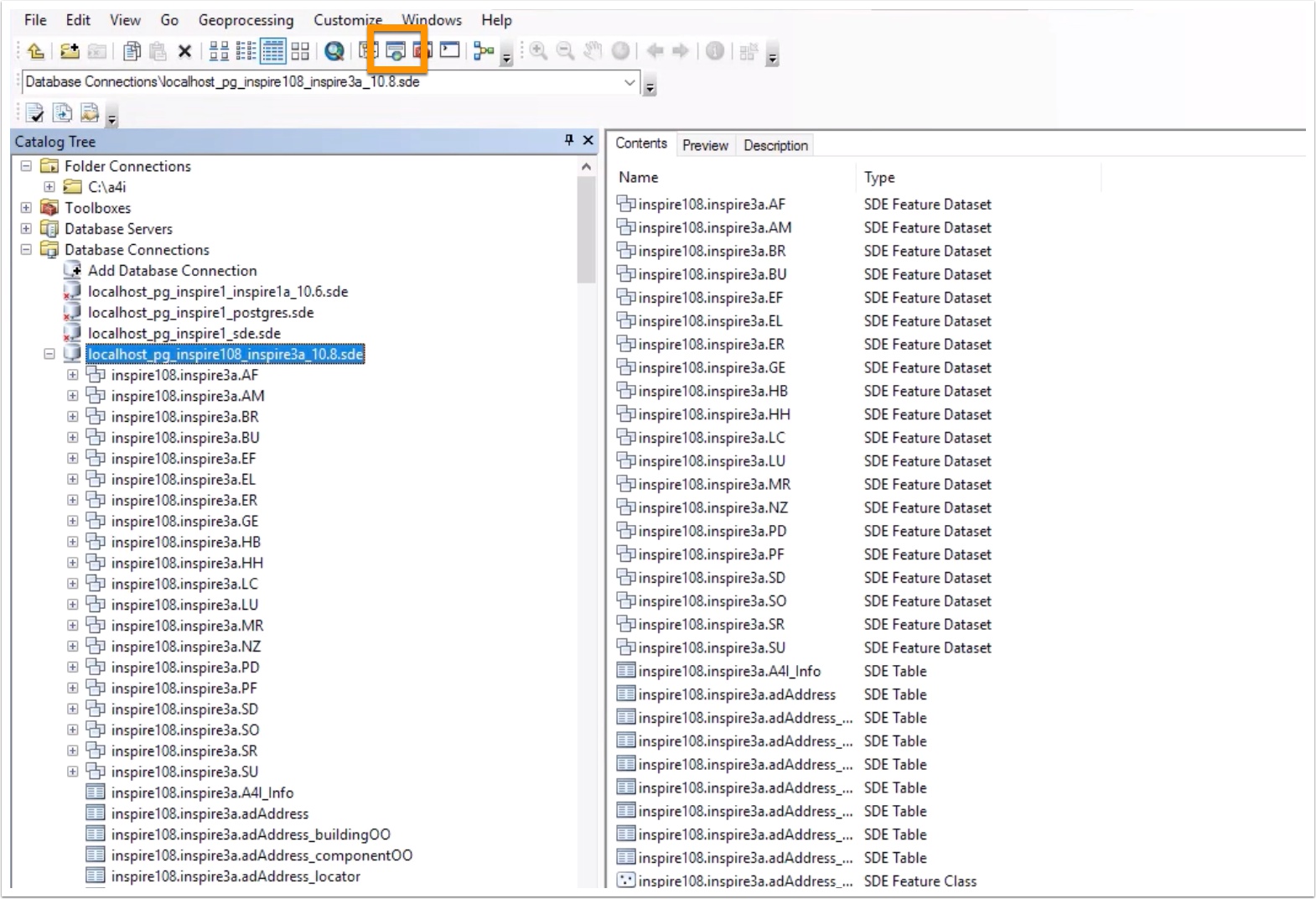
Task: Open the Python window icon
Action: point(450,51)
